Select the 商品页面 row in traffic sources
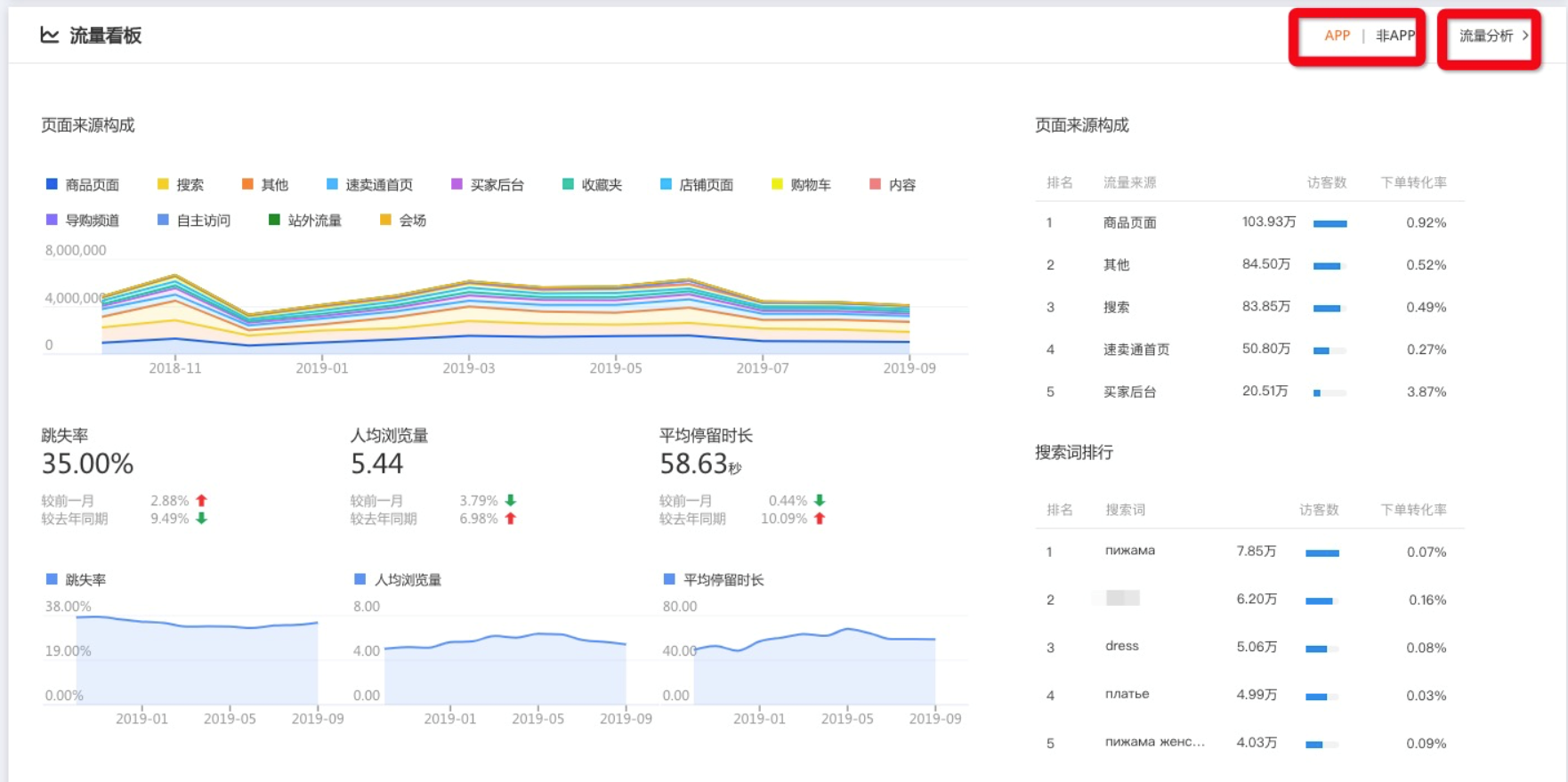The image size is (1568, 782). click(1249, 222)
